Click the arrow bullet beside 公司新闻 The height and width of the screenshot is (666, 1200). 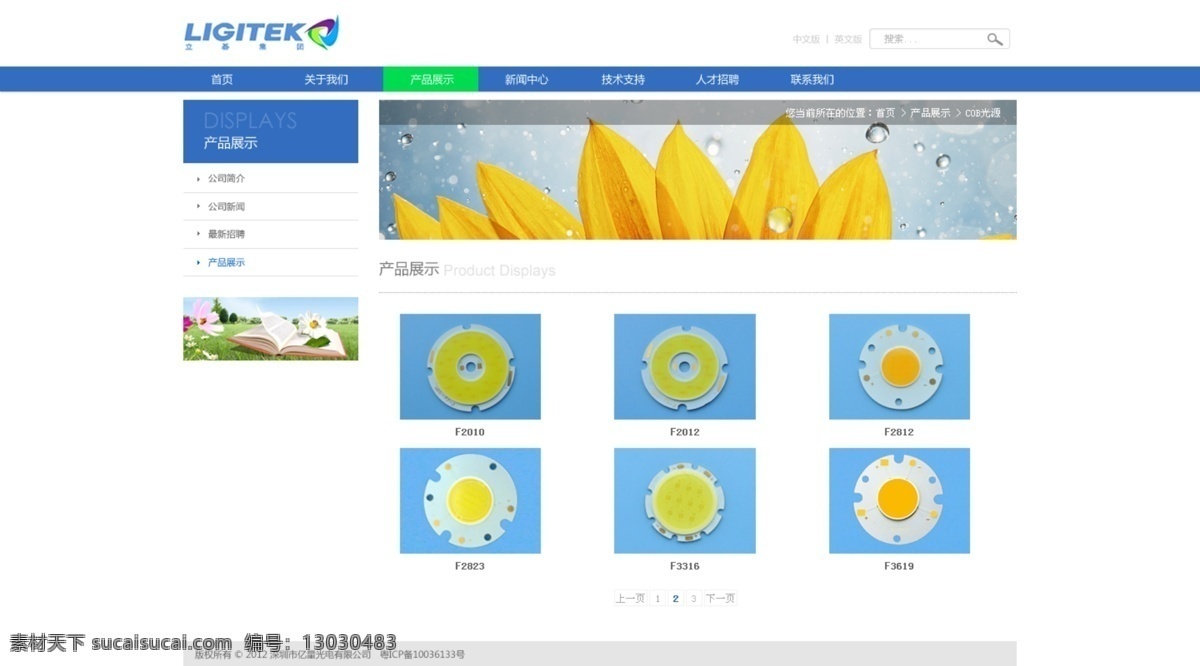[199, 206]
